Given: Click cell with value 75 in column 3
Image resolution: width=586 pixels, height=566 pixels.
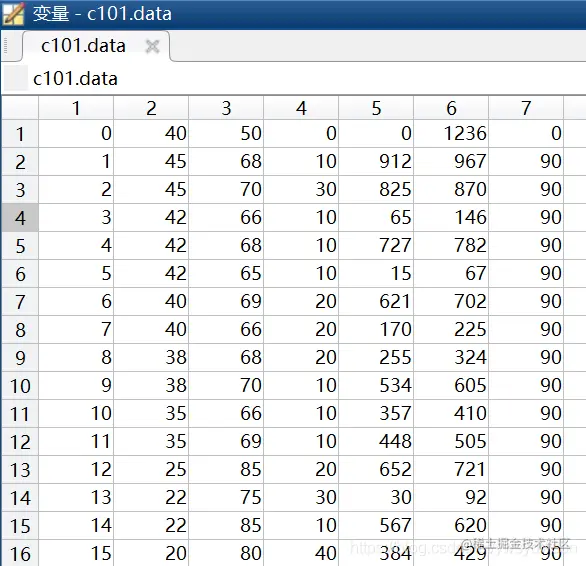Looking at the screenshot, I should (x=226, y=498).
